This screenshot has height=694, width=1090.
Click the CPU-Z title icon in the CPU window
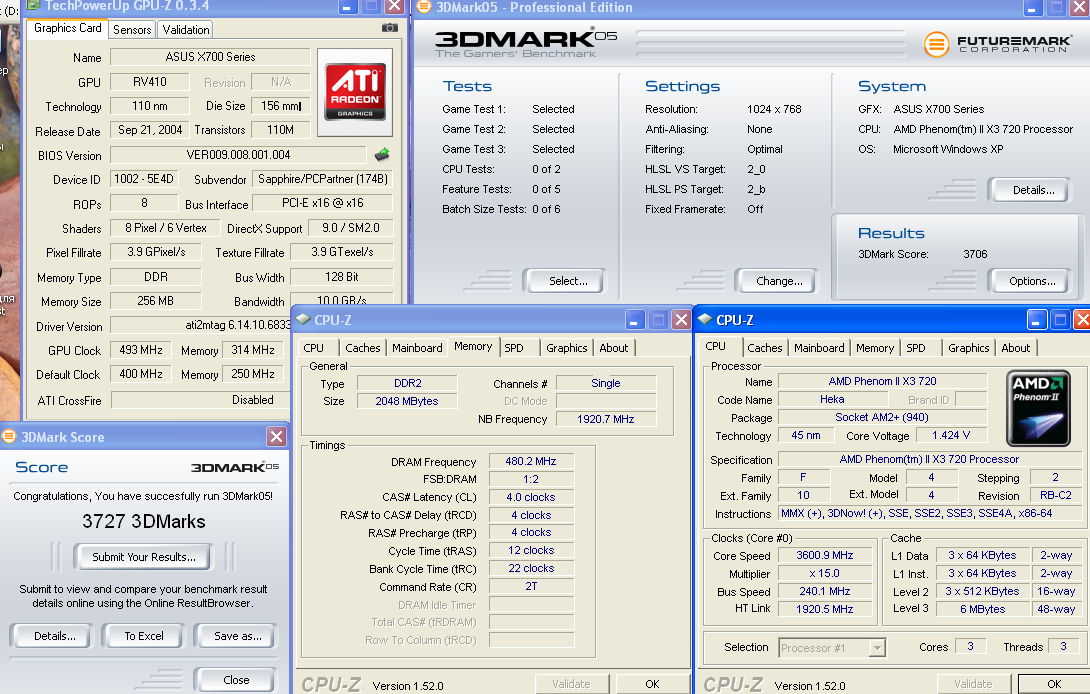(705, 320)
